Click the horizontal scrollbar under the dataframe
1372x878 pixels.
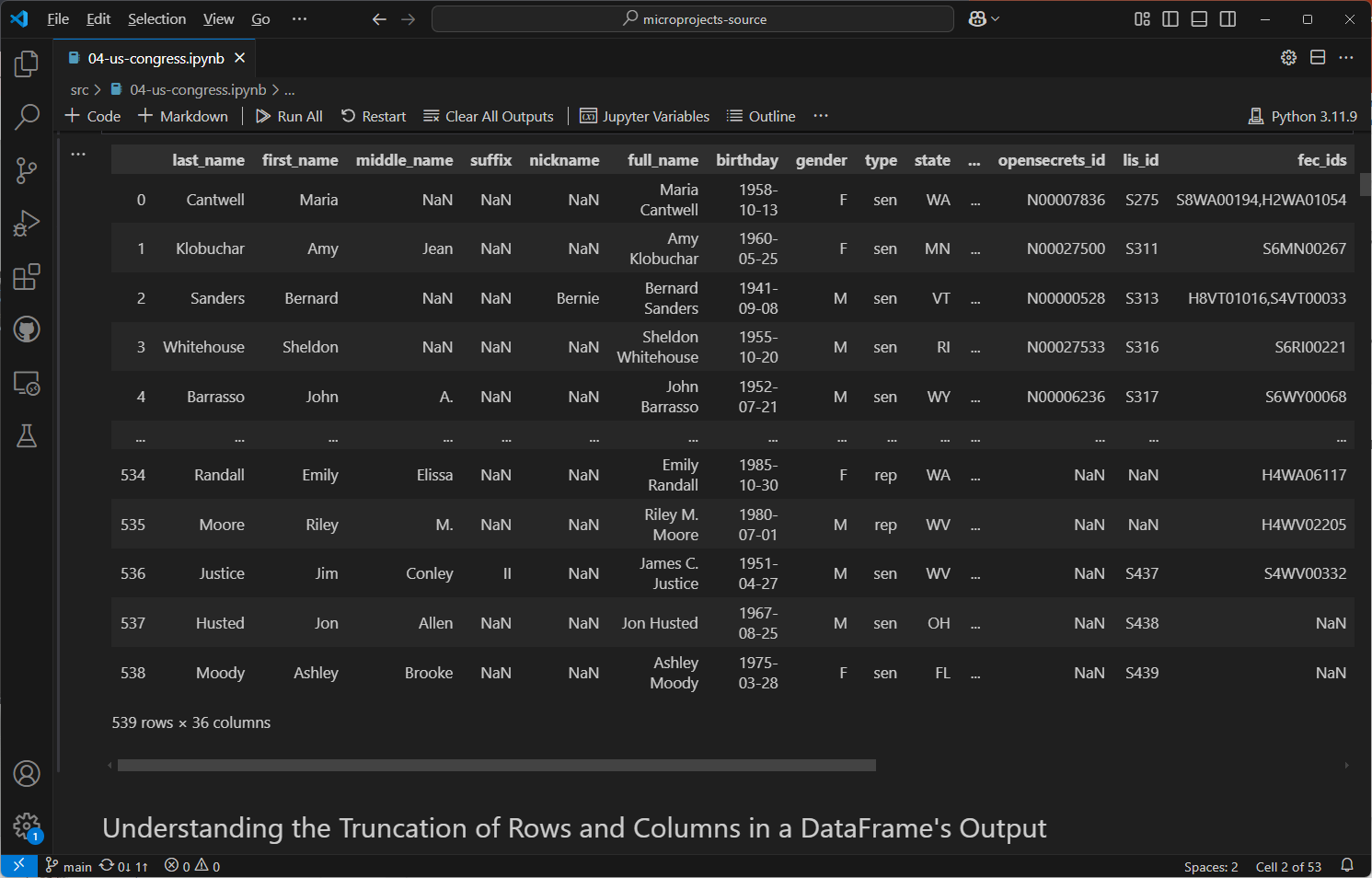[496, 765]
